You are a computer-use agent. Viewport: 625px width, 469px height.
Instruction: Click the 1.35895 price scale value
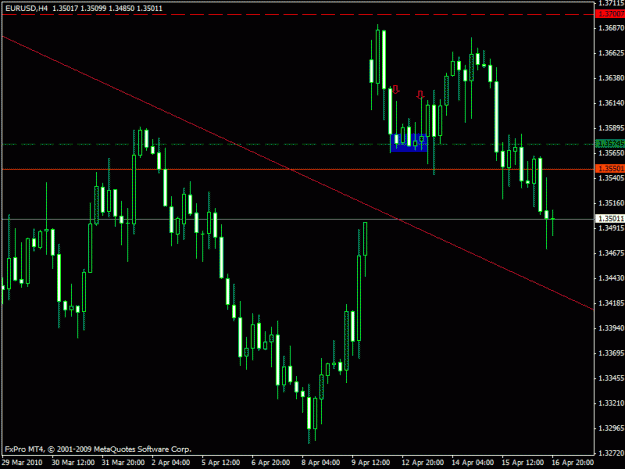(x=611, y=128)
